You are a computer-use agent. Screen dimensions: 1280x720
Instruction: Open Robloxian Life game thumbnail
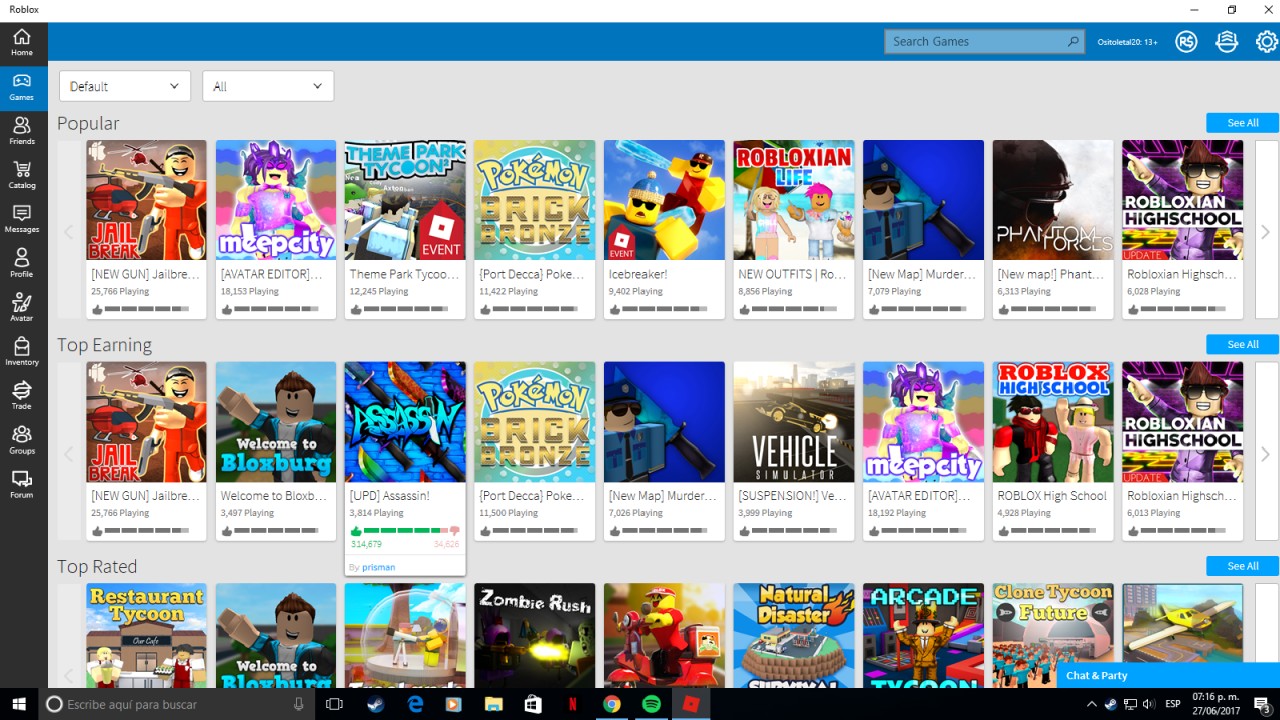tap(794, 200)
